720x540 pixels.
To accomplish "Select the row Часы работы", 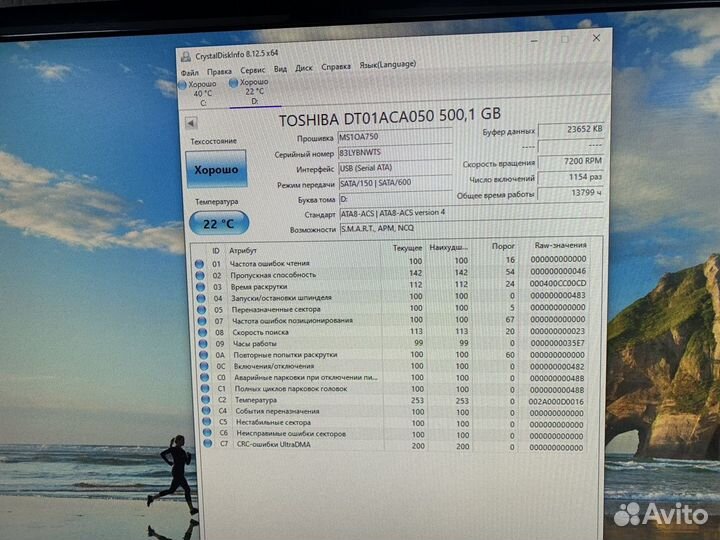I will coord(393,343).
